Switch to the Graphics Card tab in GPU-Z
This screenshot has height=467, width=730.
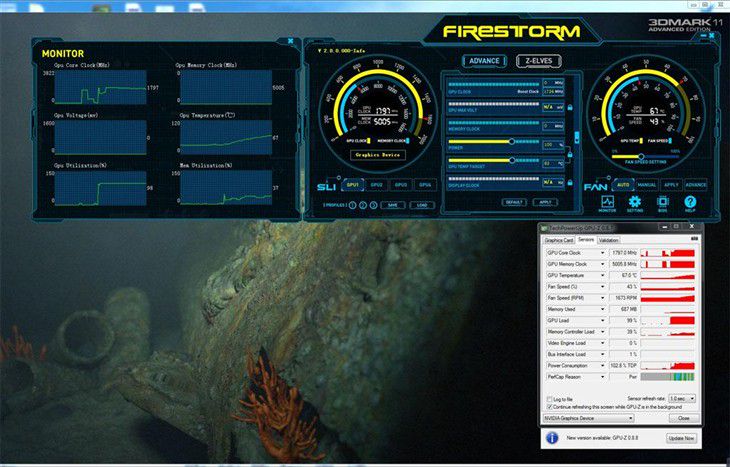coord(559,240)
